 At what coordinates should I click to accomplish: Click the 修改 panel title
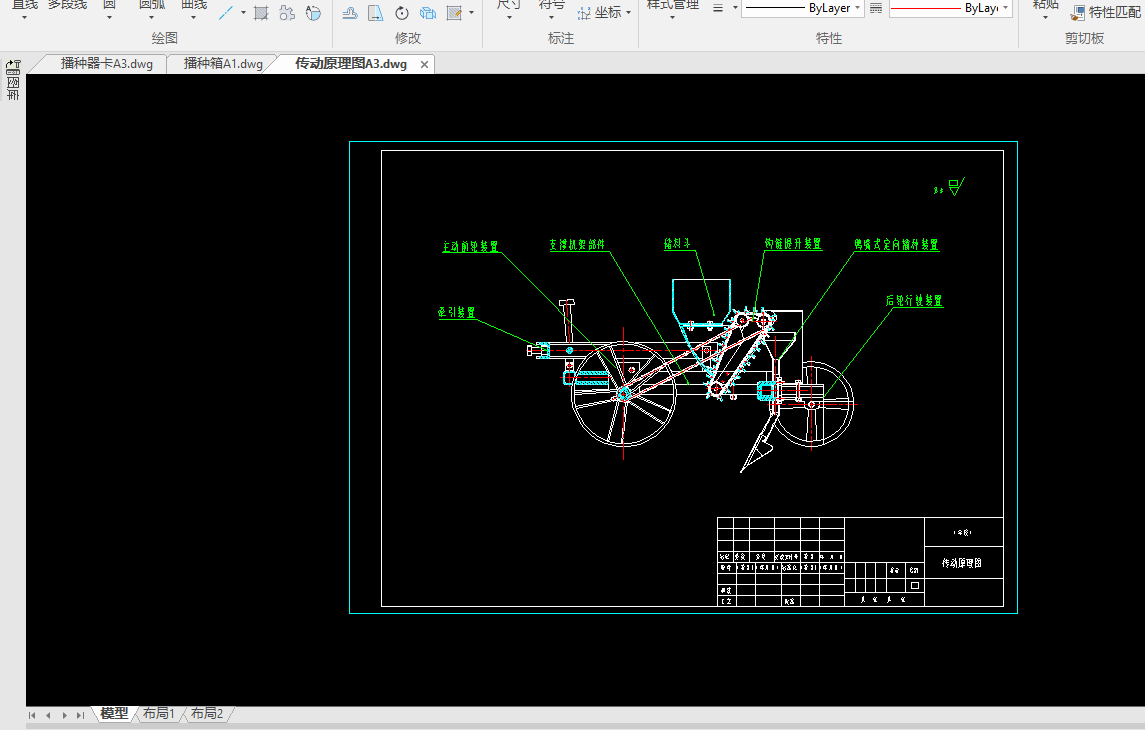pos(407,38)
